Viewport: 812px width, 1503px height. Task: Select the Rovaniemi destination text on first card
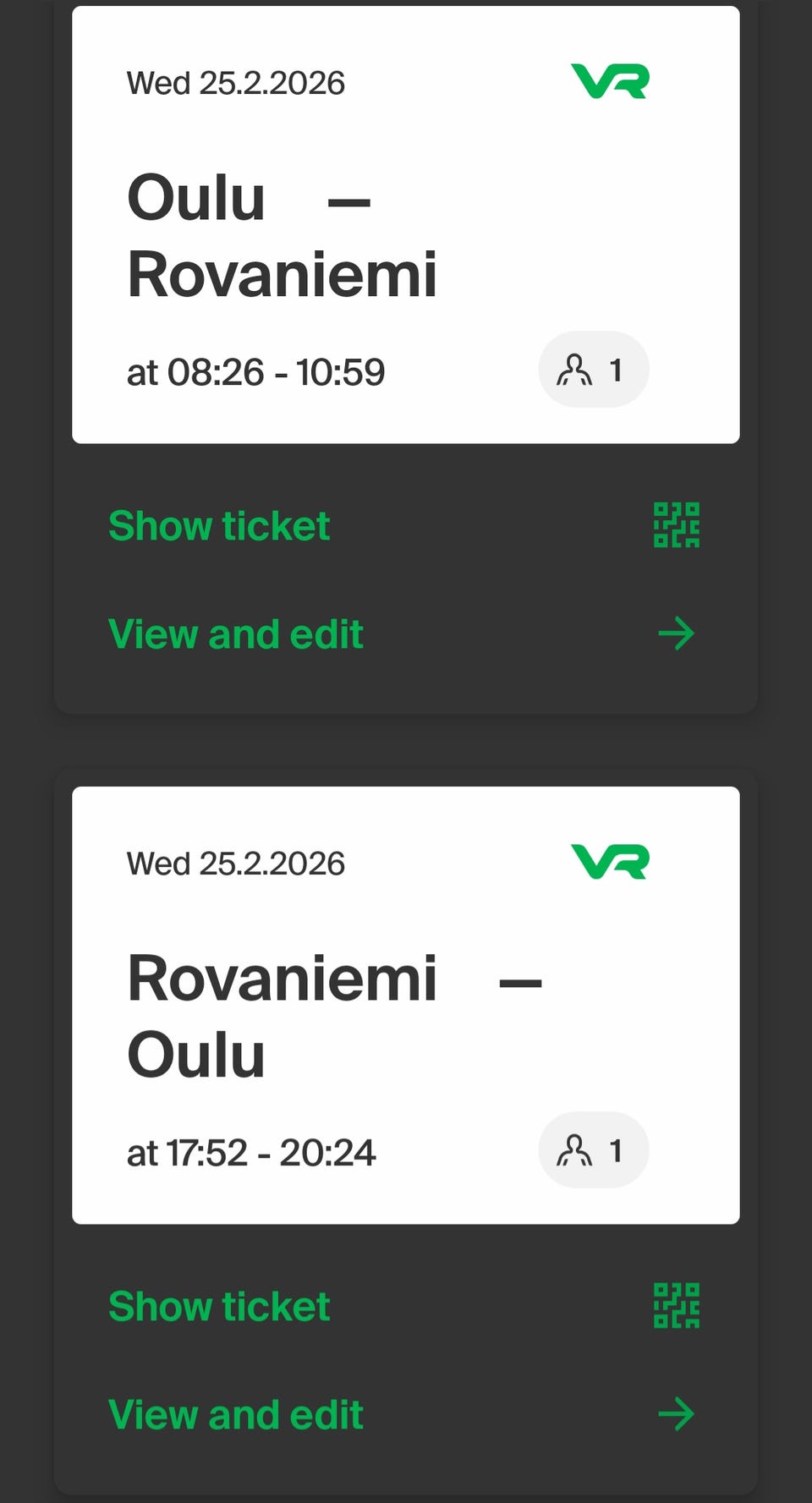pos(282,275)
